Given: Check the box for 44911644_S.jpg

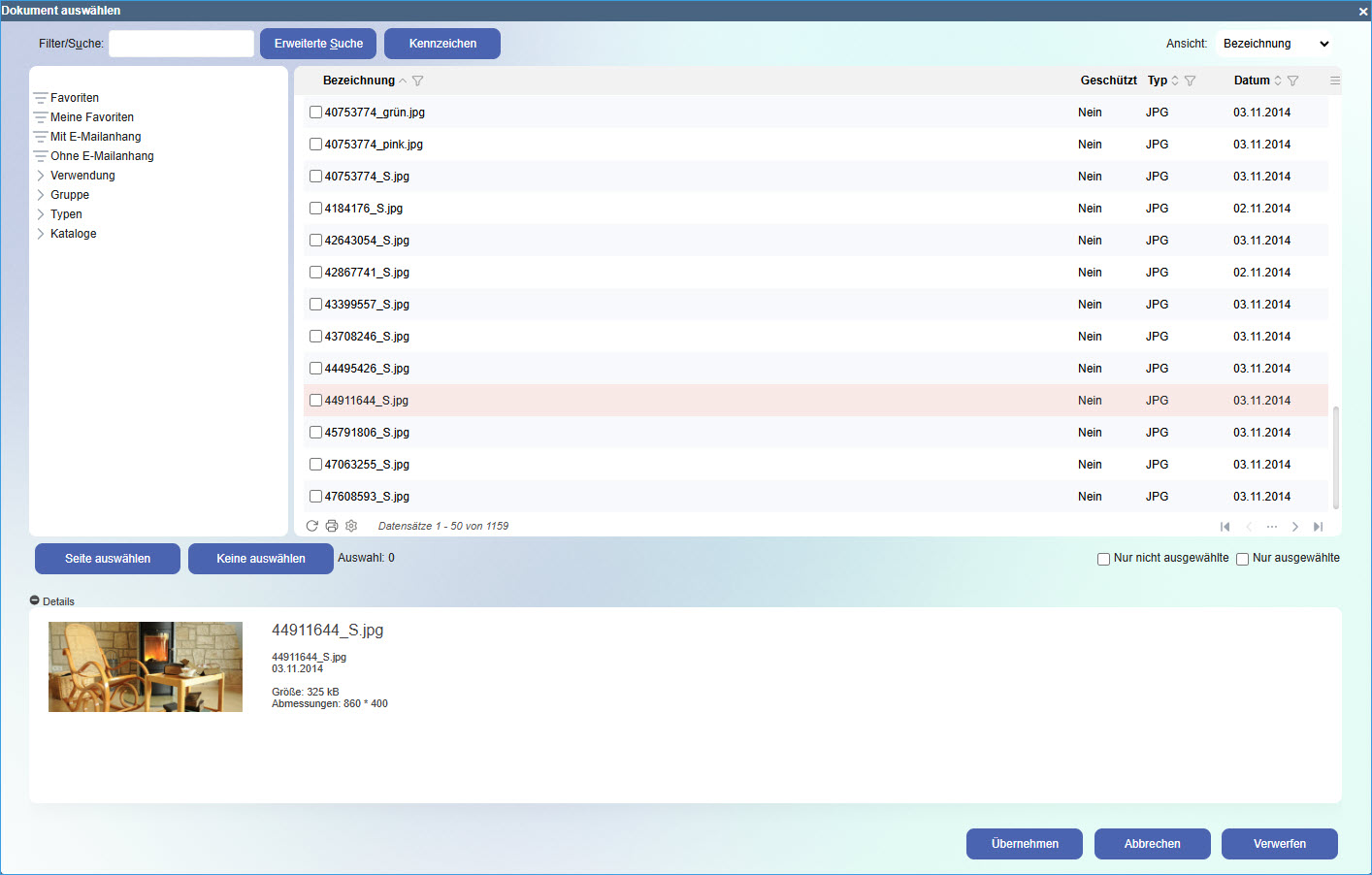Looking at the screenshot, I should (x=315, y=401).
